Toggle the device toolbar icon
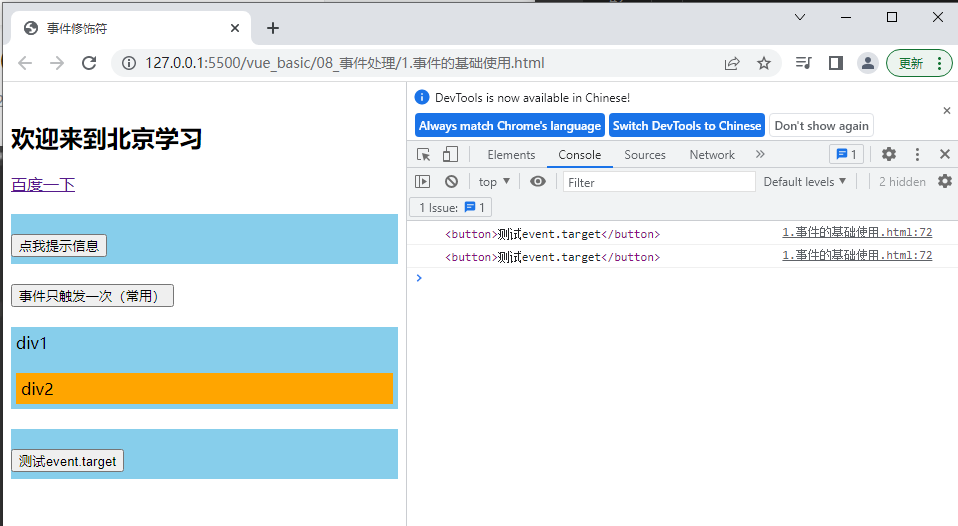This screenshot has width=958, height=526. [x=450, y=155]
